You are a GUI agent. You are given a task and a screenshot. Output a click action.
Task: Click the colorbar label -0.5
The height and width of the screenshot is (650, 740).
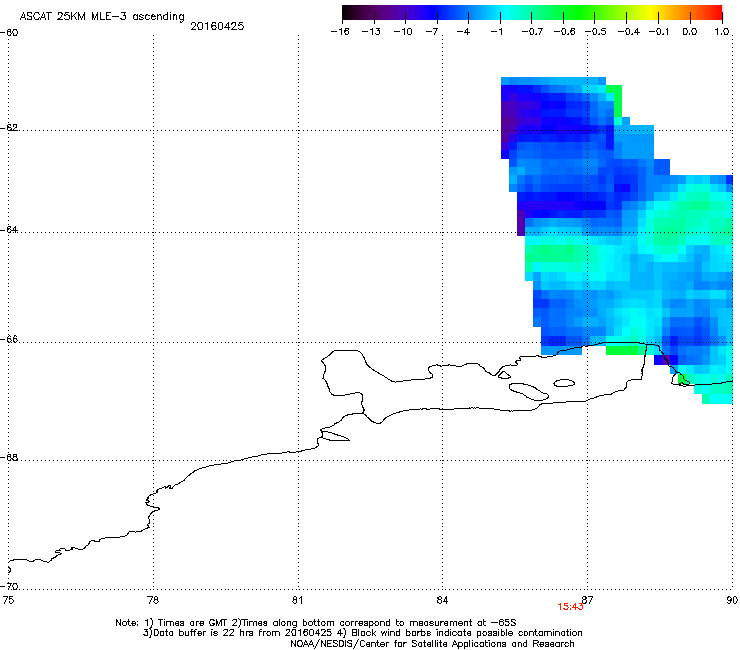596,32
